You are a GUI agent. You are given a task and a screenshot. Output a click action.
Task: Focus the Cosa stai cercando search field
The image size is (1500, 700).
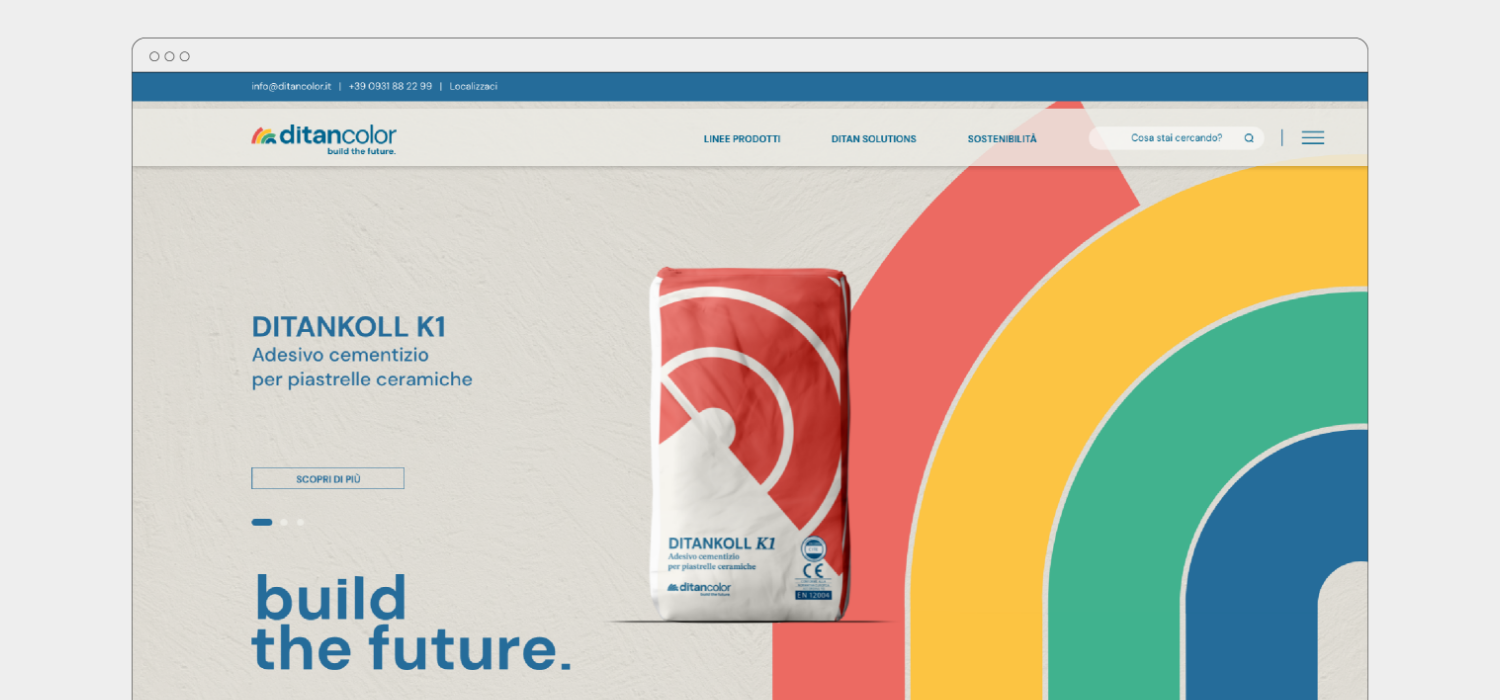[x=1176, y=138]
